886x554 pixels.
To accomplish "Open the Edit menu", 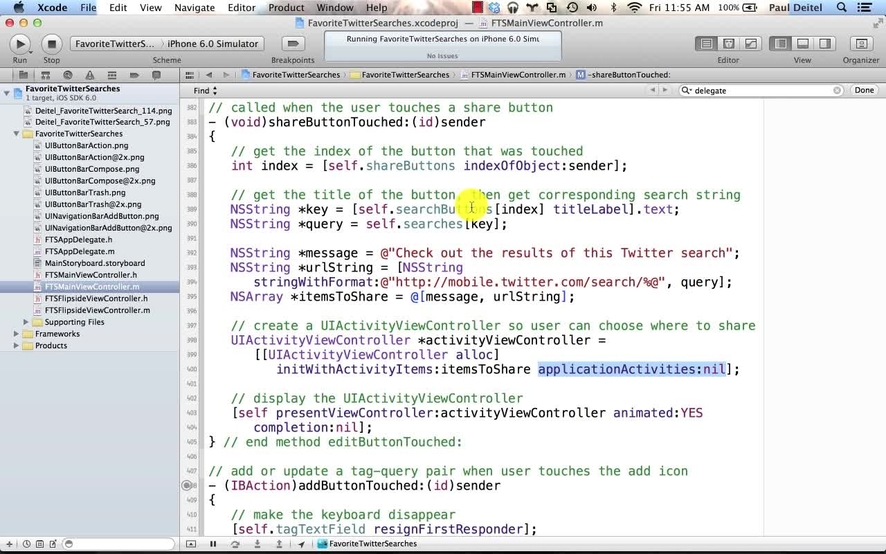I will 118,7.
